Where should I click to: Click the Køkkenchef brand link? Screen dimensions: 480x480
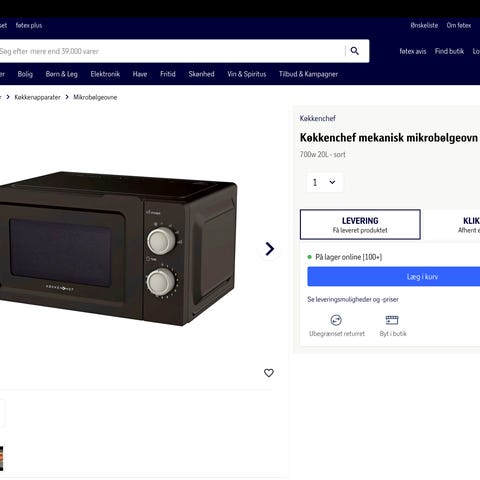click(x=317, y=118)
